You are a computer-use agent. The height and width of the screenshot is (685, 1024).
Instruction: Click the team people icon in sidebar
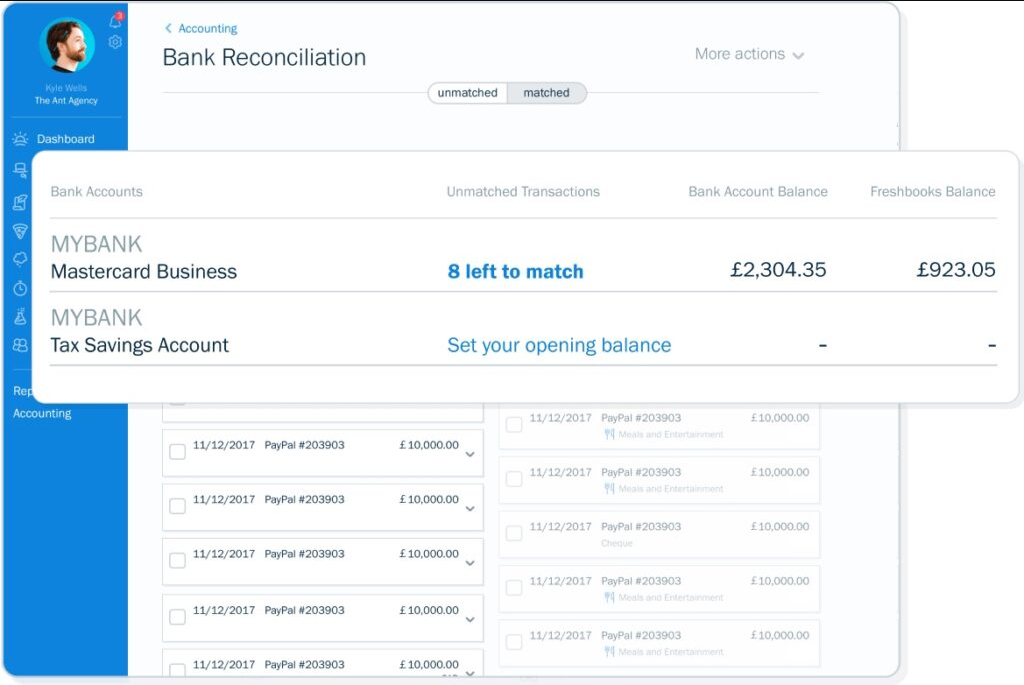coord(20,345)
